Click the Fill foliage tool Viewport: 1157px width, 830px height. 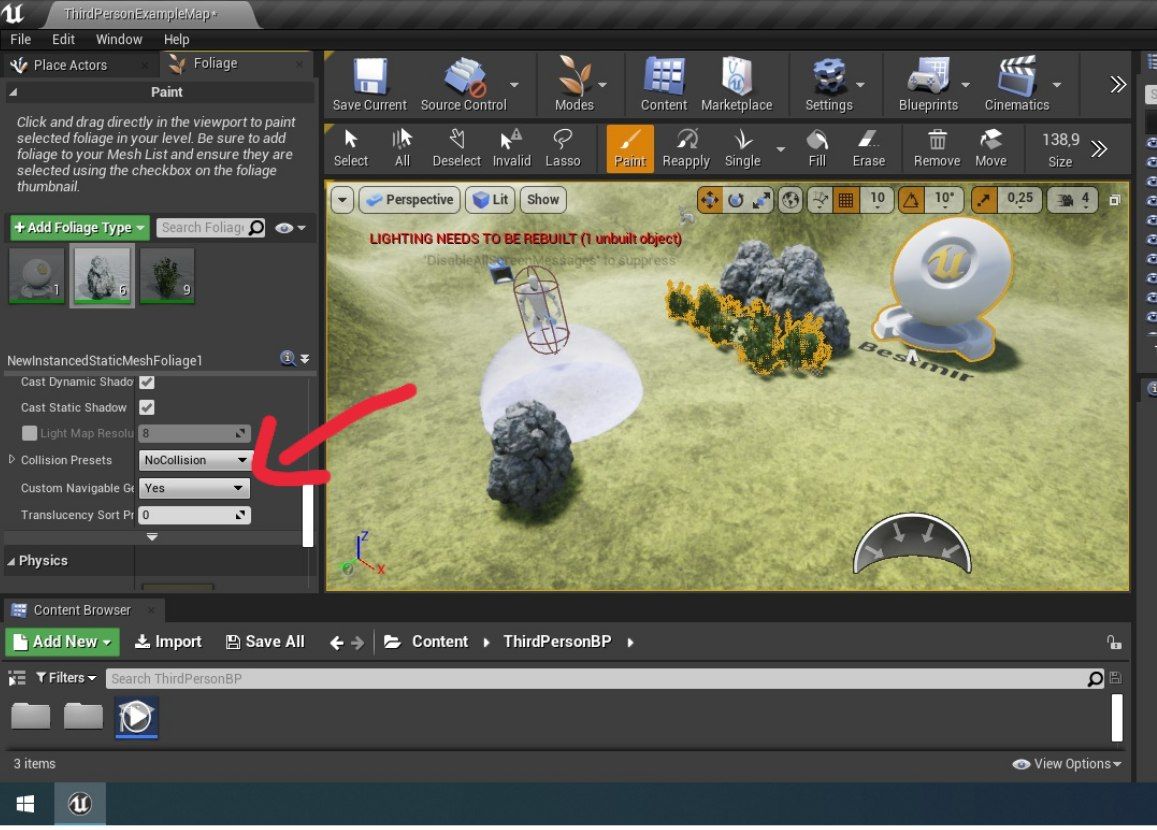pos(817,148)
